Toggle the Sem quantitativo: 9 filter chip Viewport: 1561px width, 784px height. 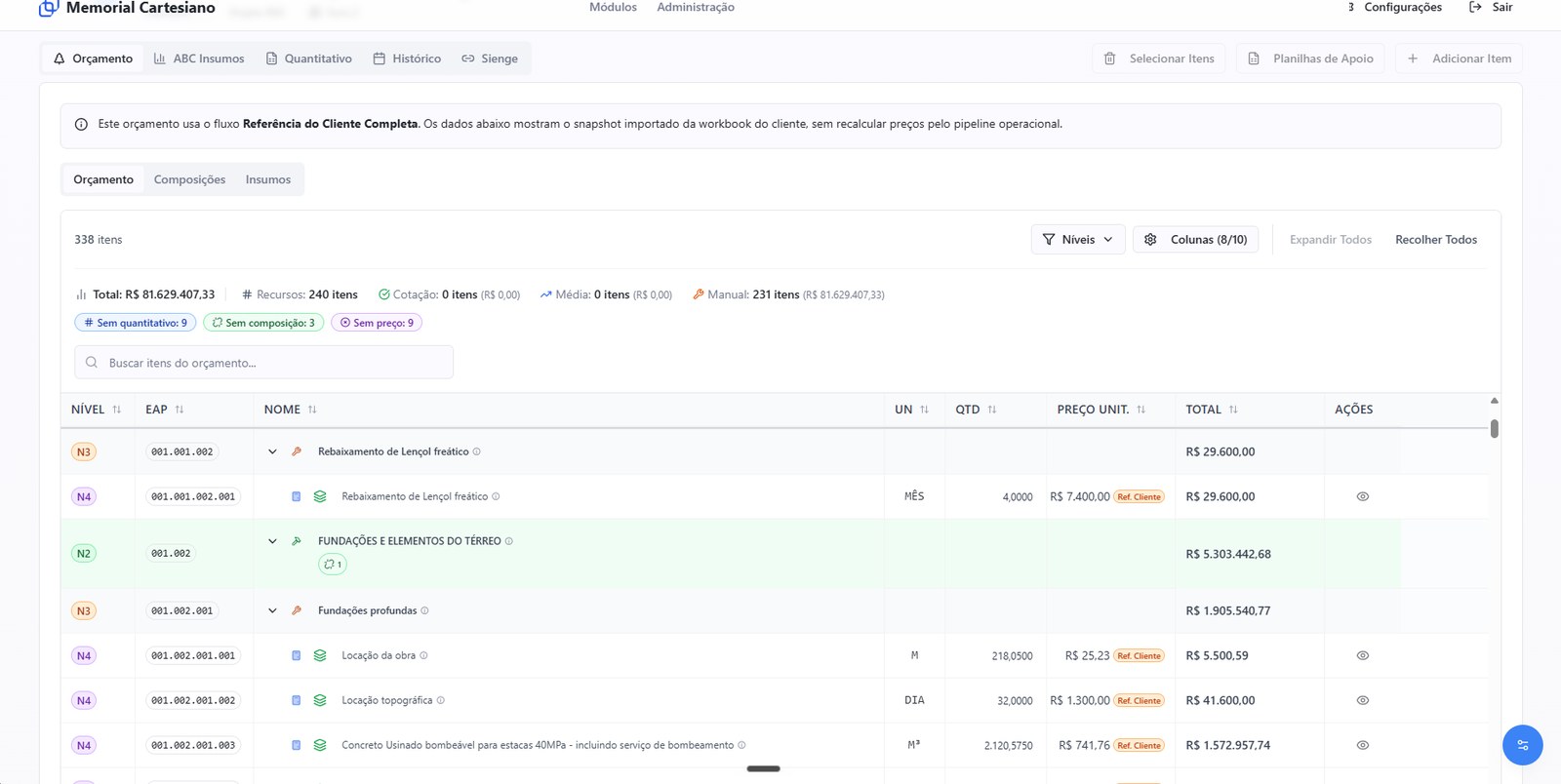click(136, 323)
